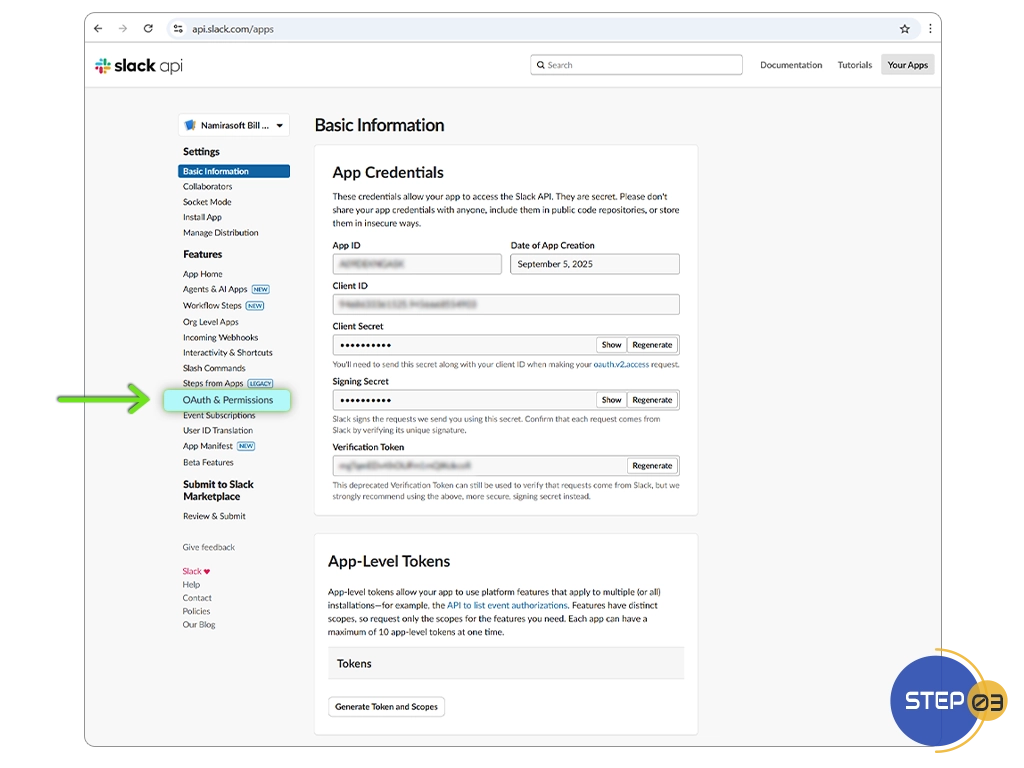This screenshot has height=768, width=1024.
Task: Click the API to list event authorizations link
Action: pos(507,606)
